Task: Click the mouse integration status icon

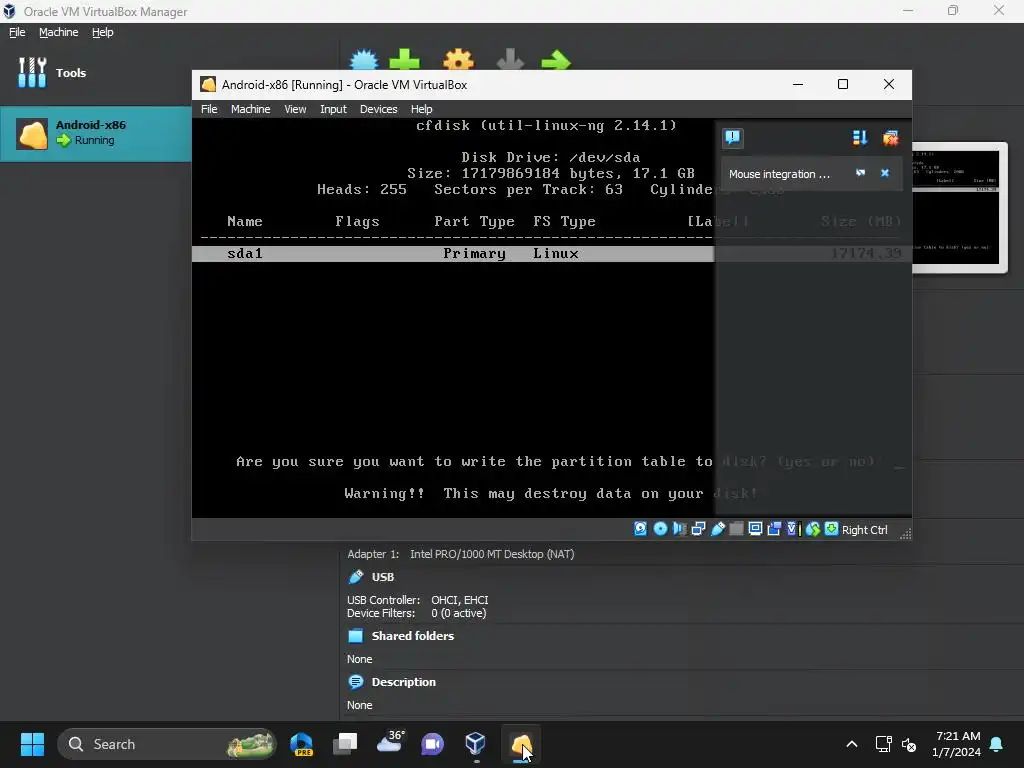Action: 812,529
